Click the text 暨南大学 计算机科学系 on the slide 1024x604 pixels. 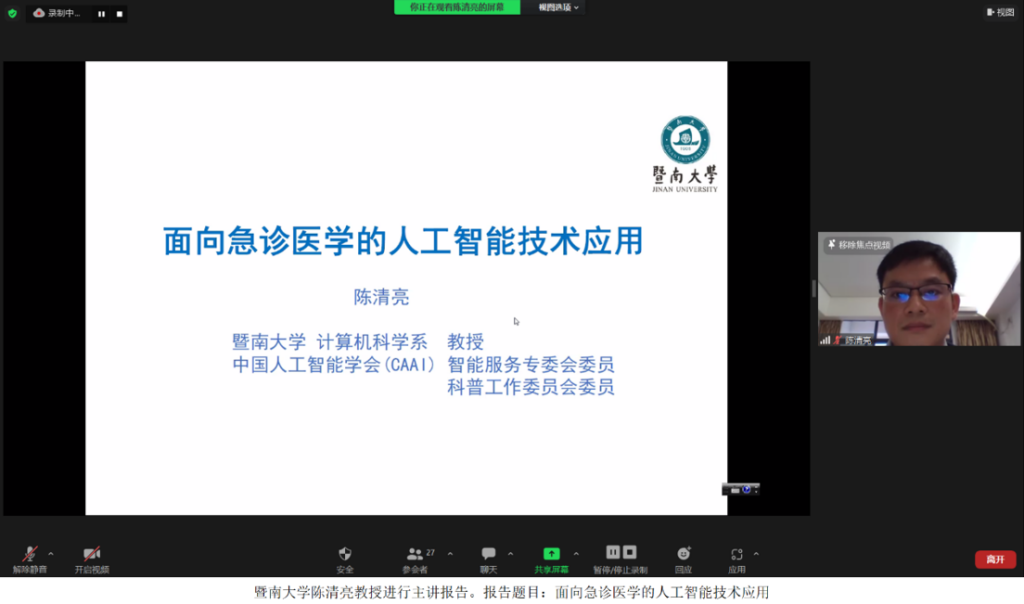(x=330, y=342)
